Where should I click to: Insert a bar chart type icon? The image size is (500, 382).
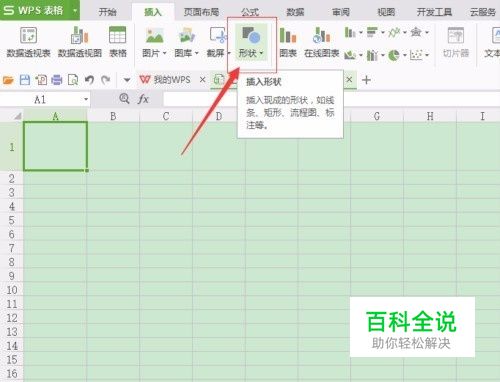coord(372,32)
